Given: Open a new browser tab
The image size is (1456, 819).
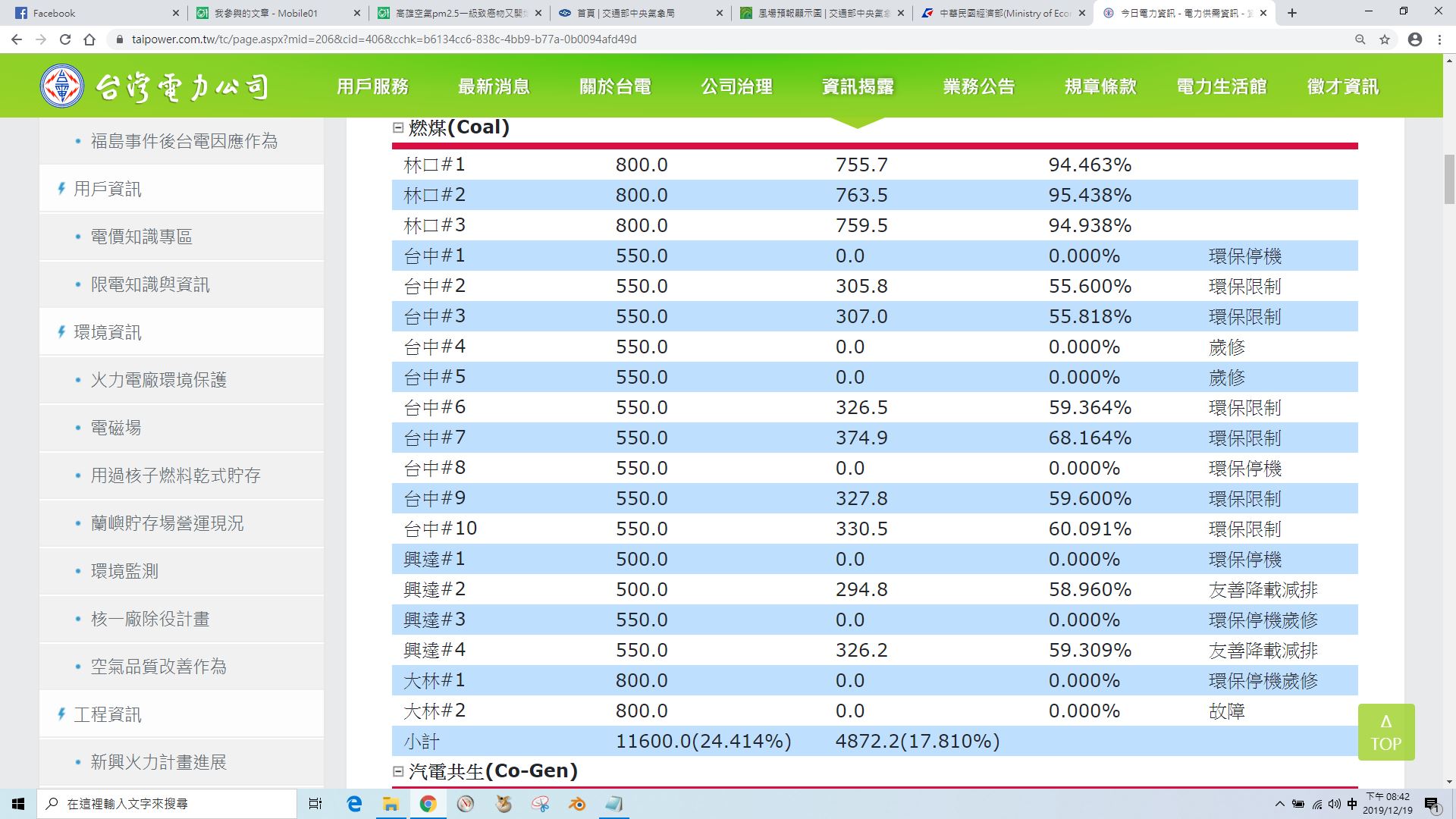Looking at the screenshot, I should pos(1292,13).
